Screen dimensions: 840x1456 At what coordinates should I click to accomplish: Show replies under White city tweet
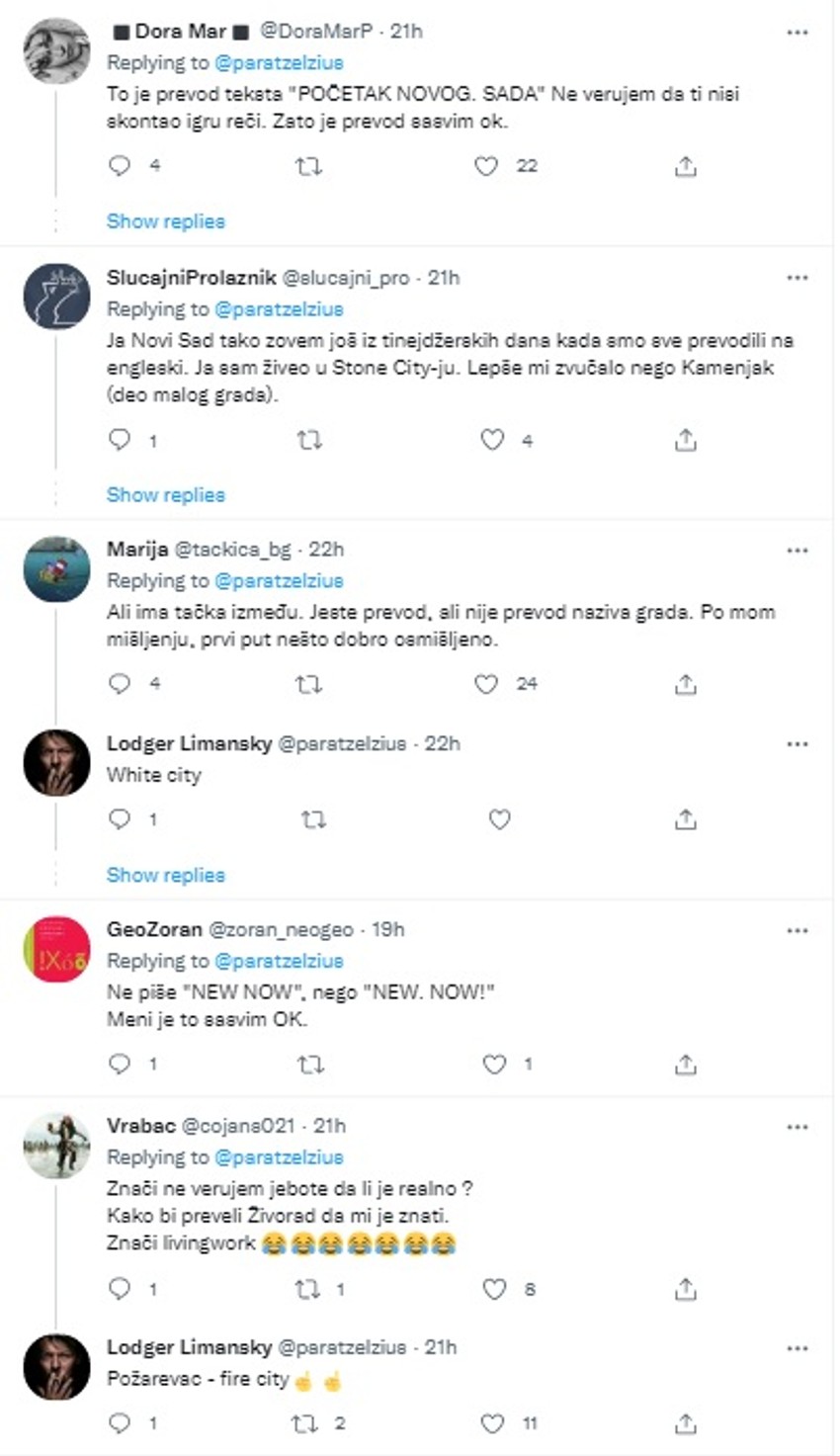pyautogui.click(x=166, y=875)
